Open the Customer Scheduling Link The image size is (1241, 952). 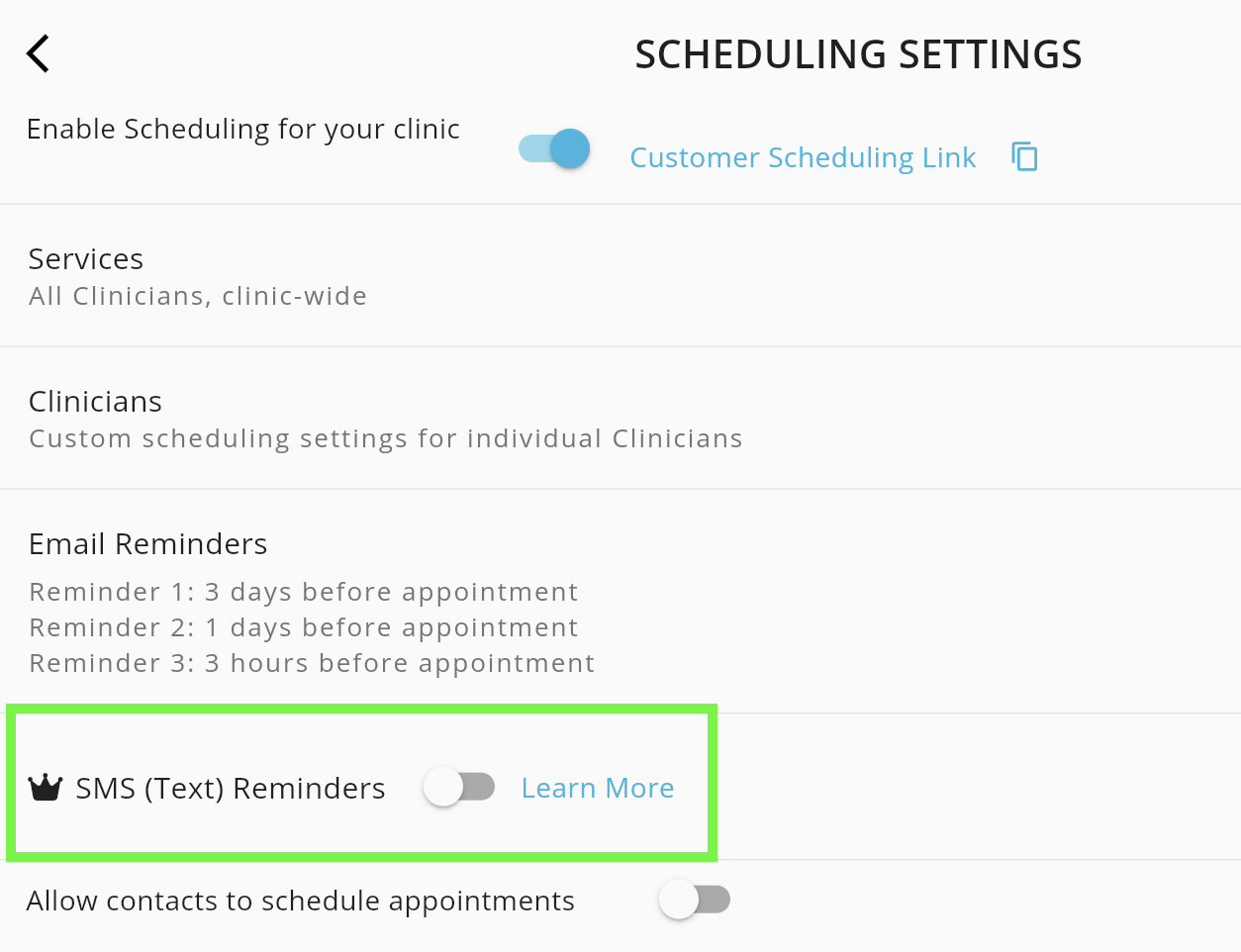coord(803,157)
